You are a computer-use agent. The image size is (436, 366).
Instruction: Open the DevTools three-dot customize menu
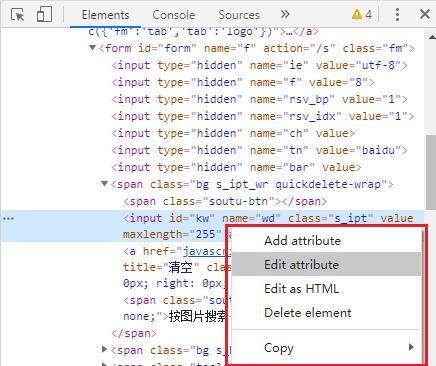point(397,14)
